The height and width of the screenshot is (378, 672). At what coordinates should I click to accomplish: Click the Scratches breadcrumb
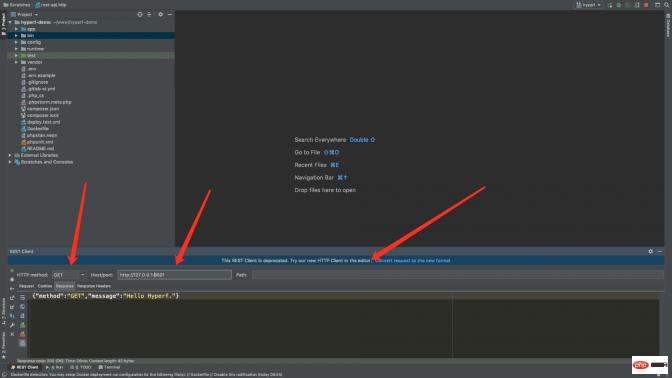[17, 5]
